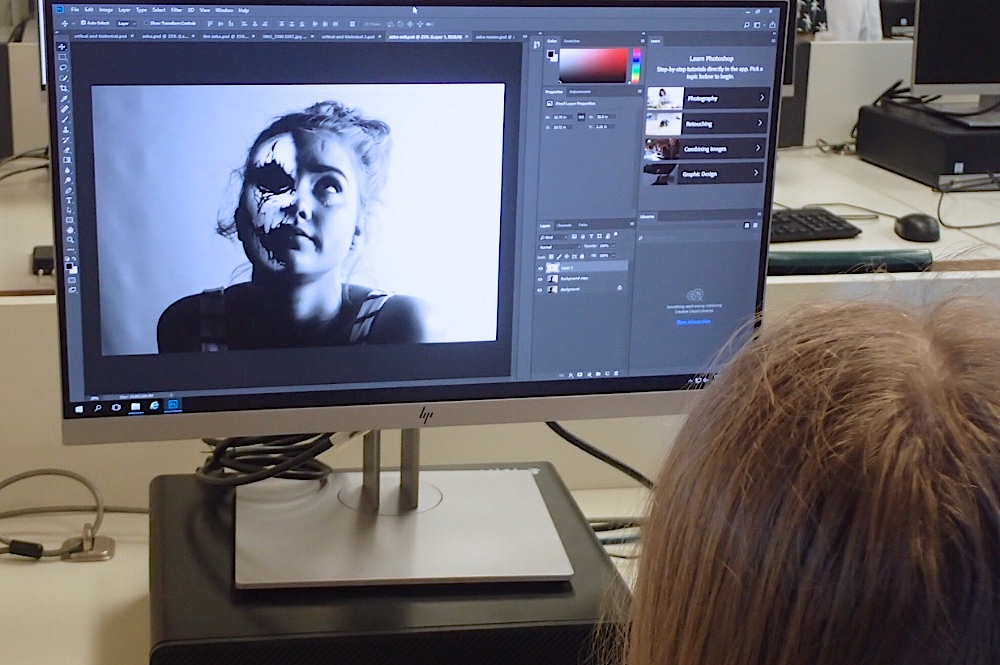1000x665 pixels.
Task: Open the Auto-Select Layer dropdown
Action: (x=125, y=22)
